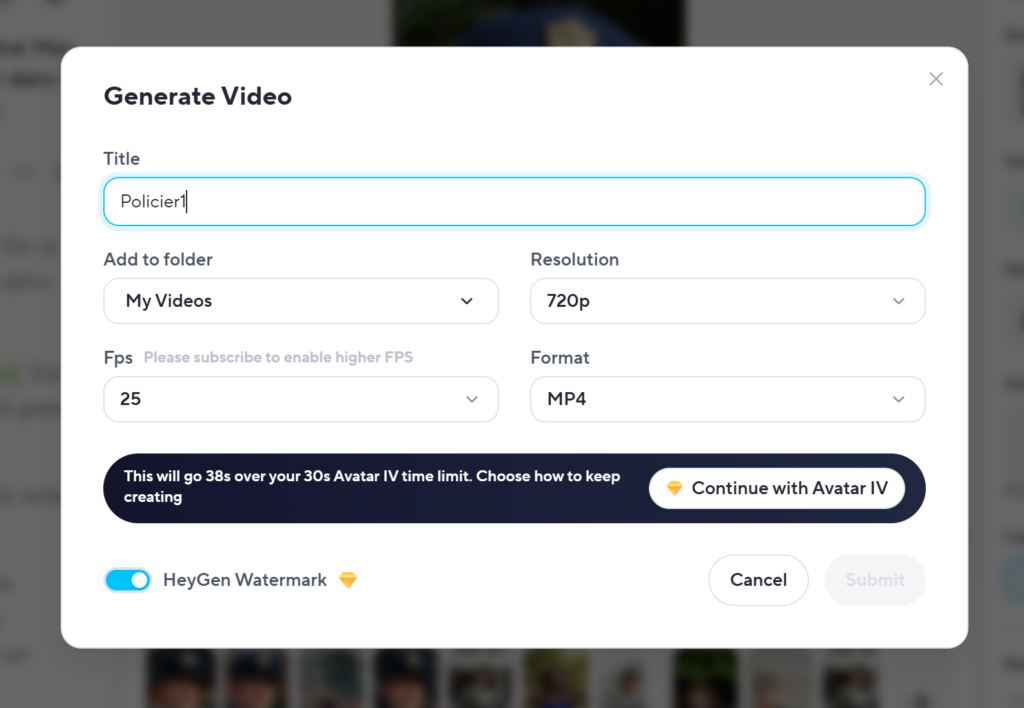Click the greyed-out Submit button

874,580
